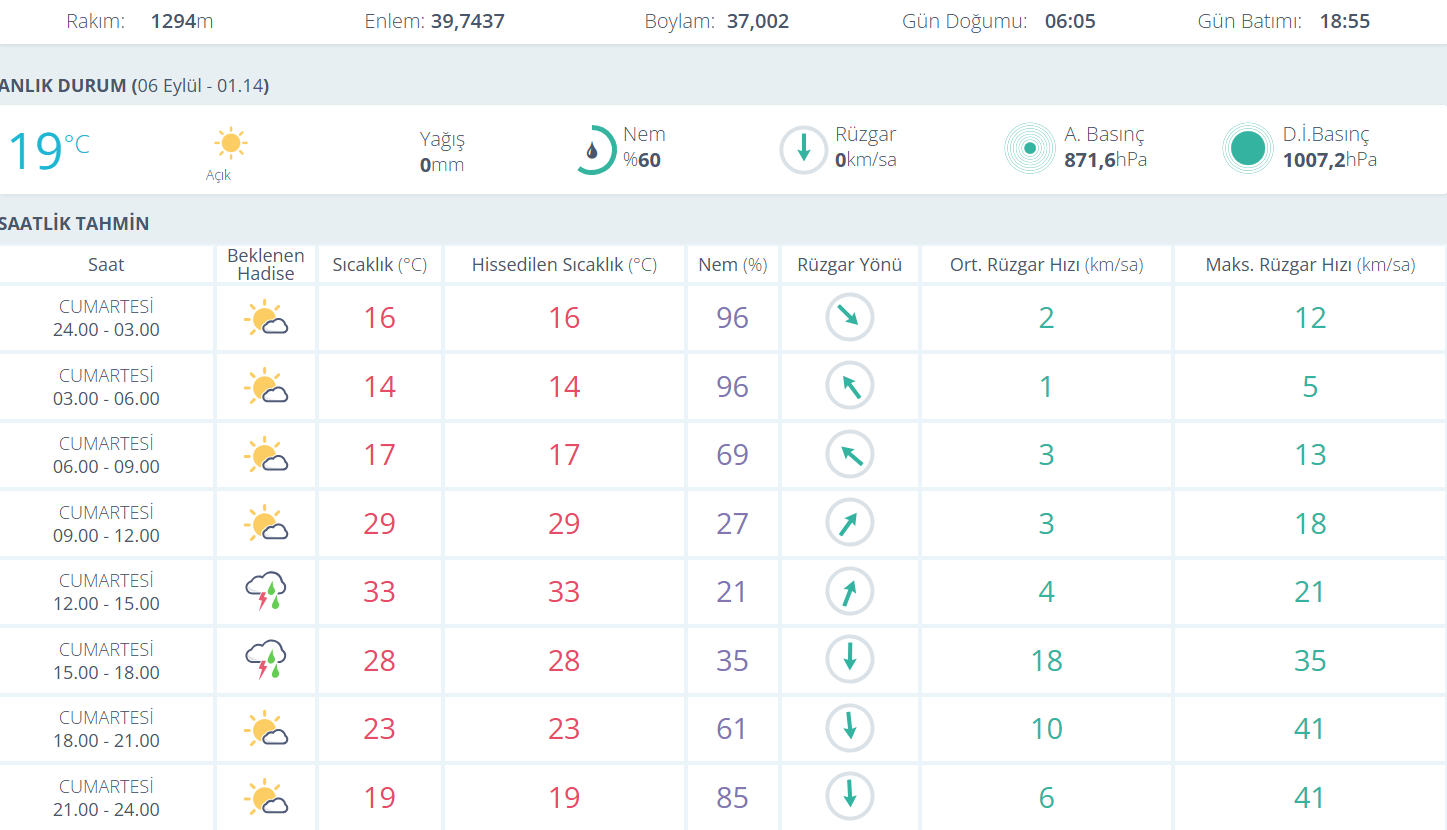Click the 'Rüzgar Yönü' column header
Screen dimensions: 1447x830
(x=849, y=265)
